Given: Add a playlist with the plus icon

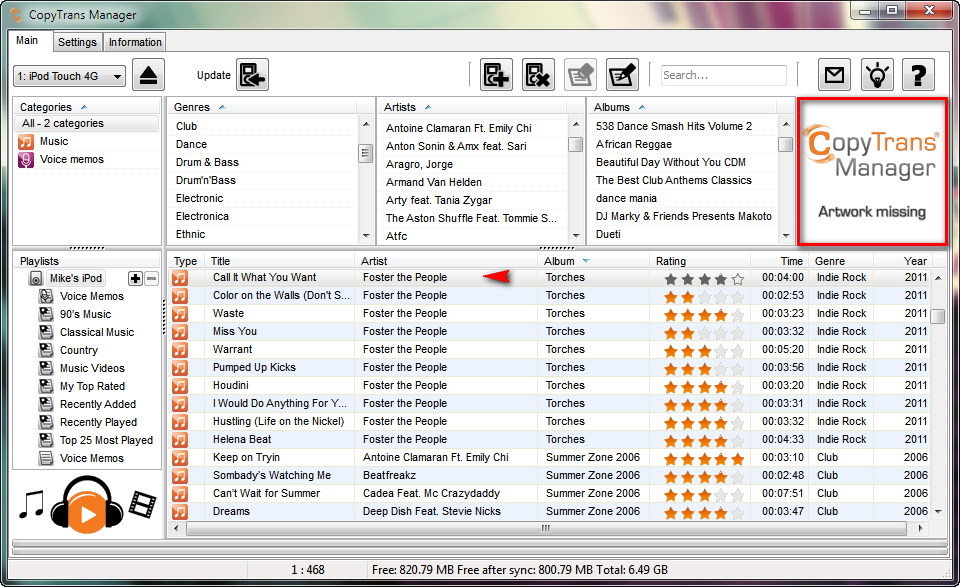Looking at the screenshot, I should point(135,279).
